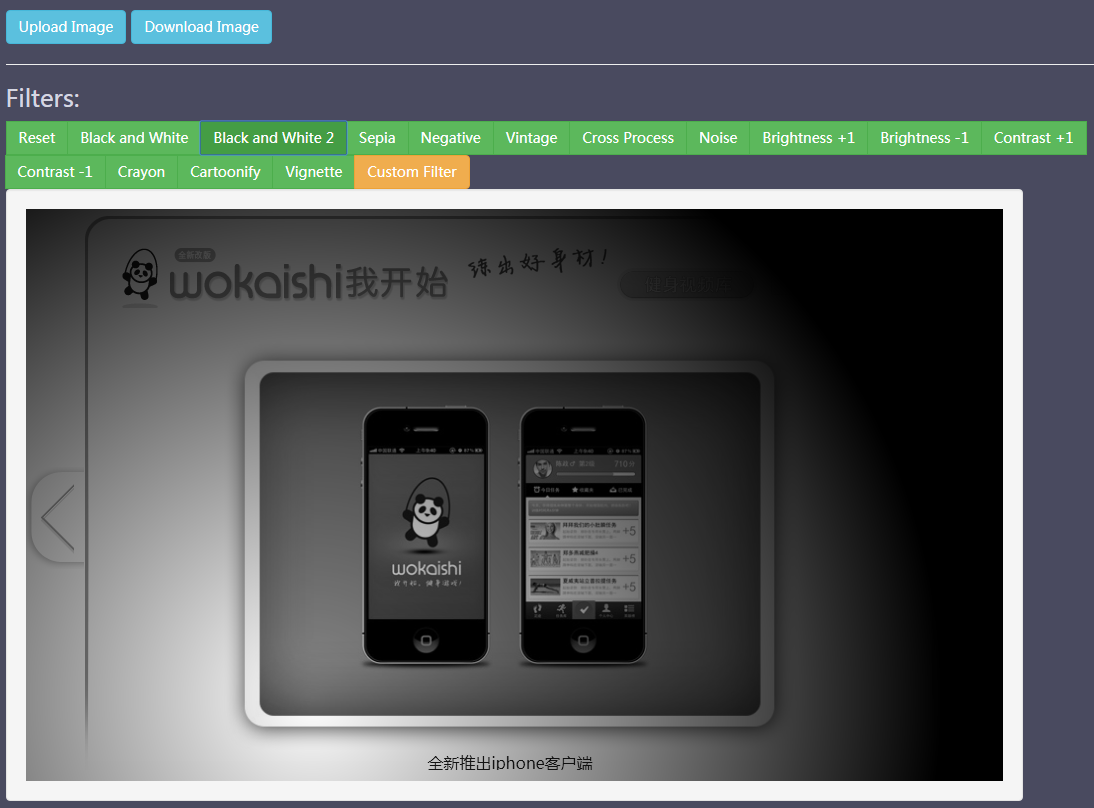Select the Black and White 2 filter
The image size is (1094, 808).
coord(274,138)
